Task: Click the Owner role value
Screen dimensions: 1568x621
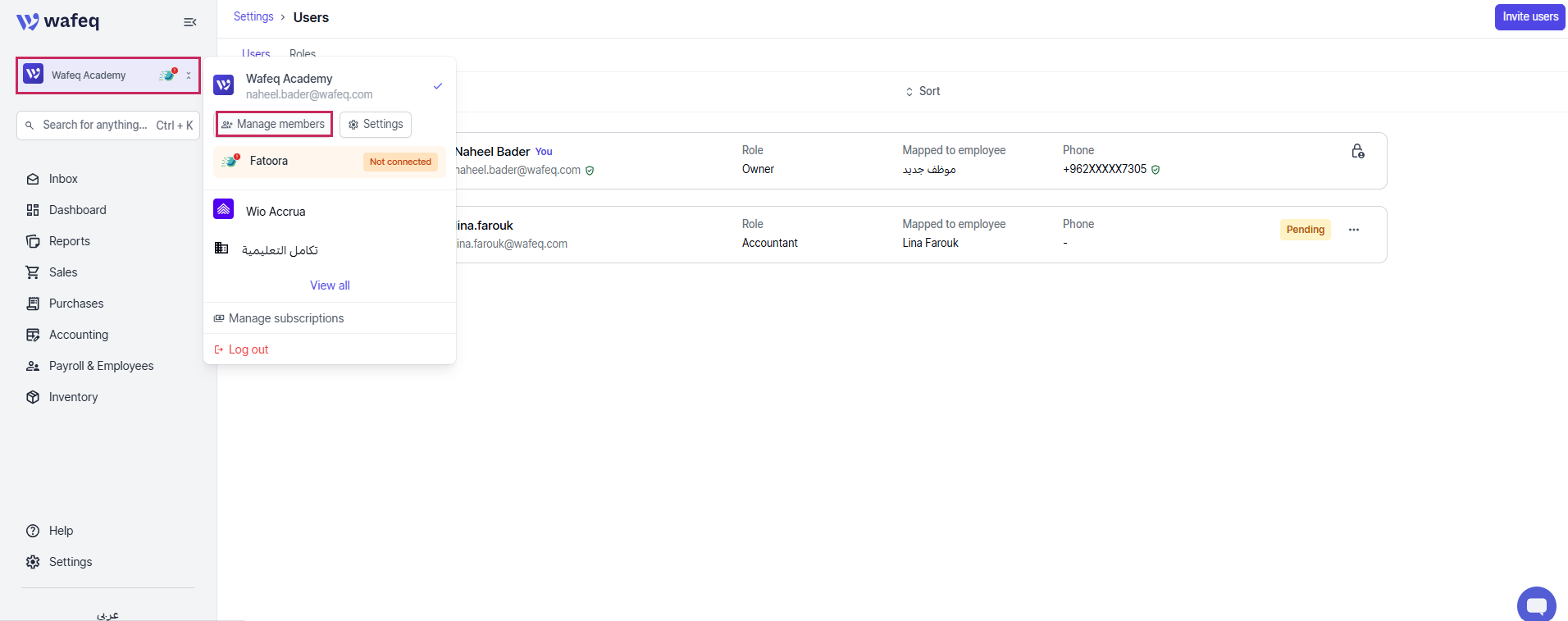Action: click(758, 169)
